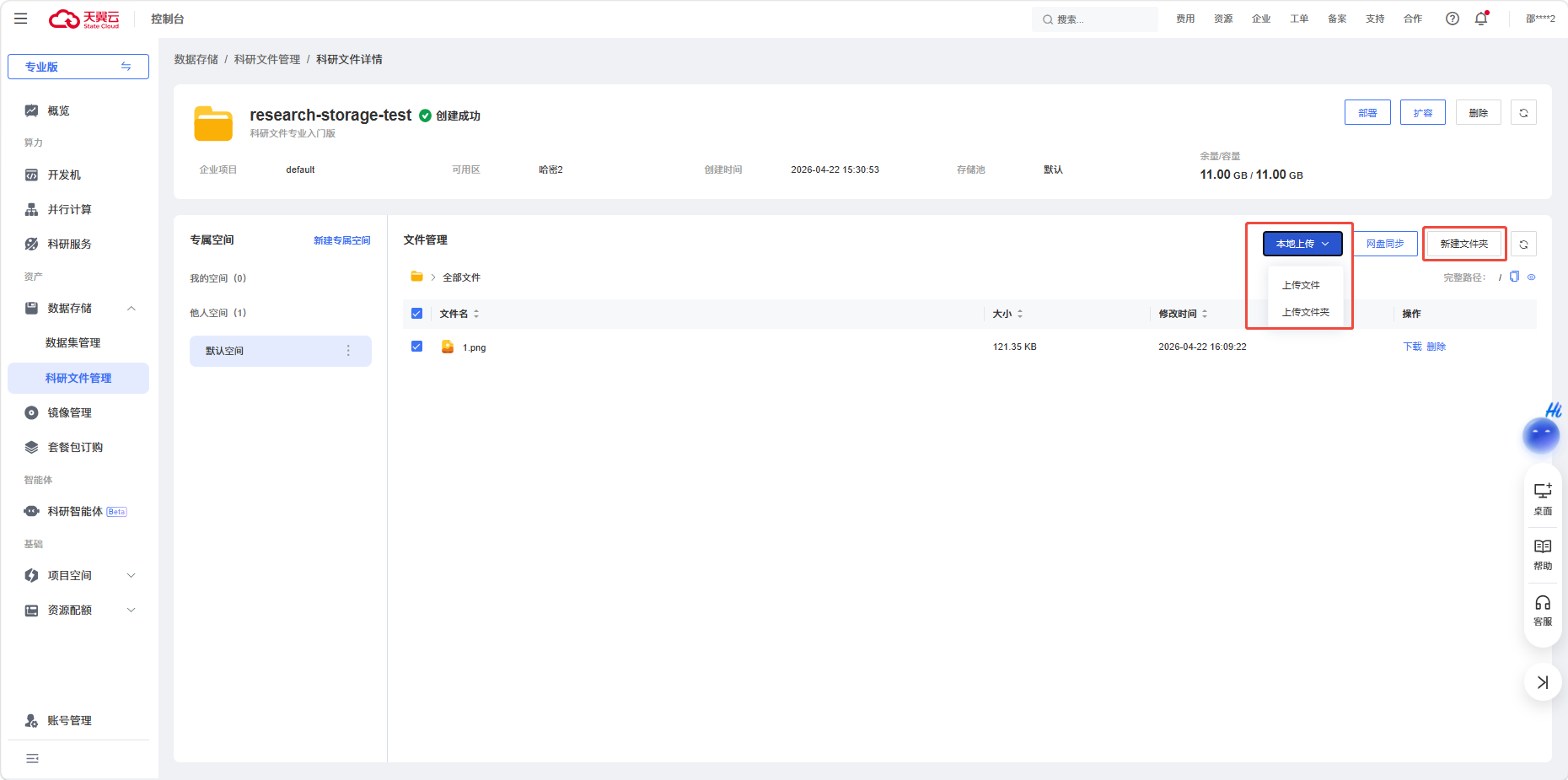Open the hamburger menu at top left
The image size is (1568, 780).
coord(21,19)
